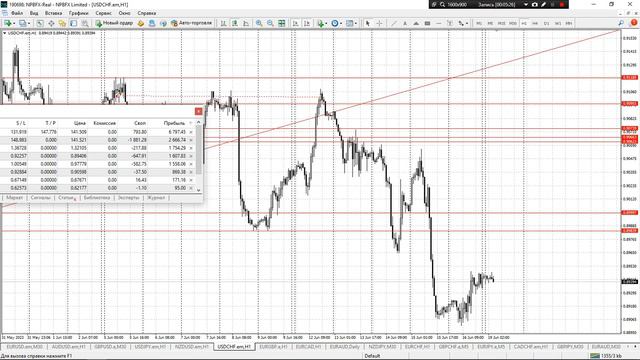Switch timeframe to D1
Screen dimensions: 640x360
[547, 23]
